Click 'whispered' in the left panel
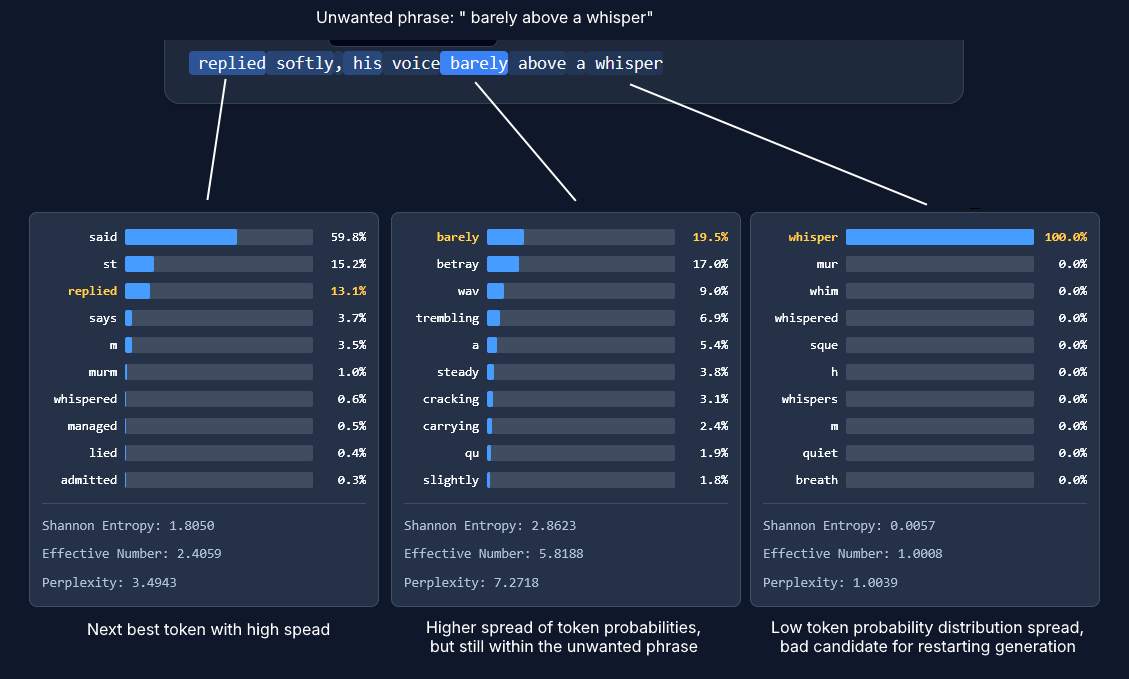This screenshot has width=1129, height=679. tap(85, 399)
